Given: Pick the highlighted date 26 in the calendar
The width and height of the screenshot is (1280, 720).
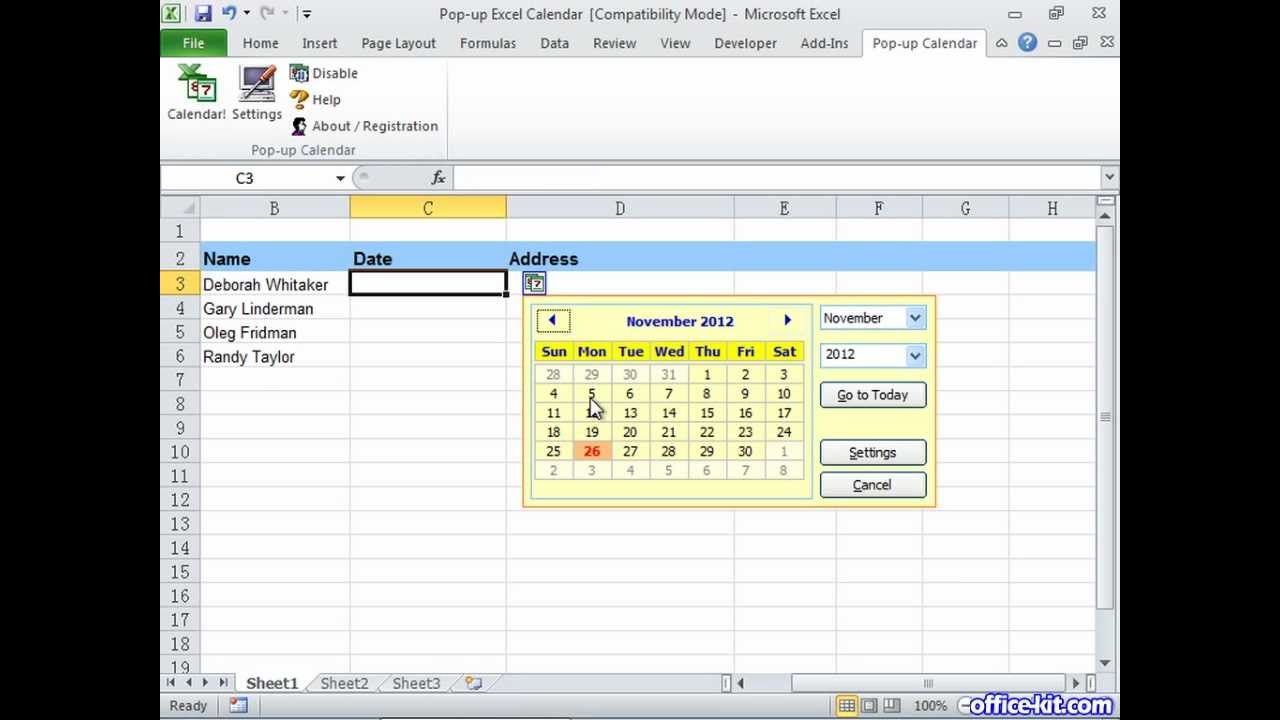Looking at the screenshot, I should pos(592,451).
